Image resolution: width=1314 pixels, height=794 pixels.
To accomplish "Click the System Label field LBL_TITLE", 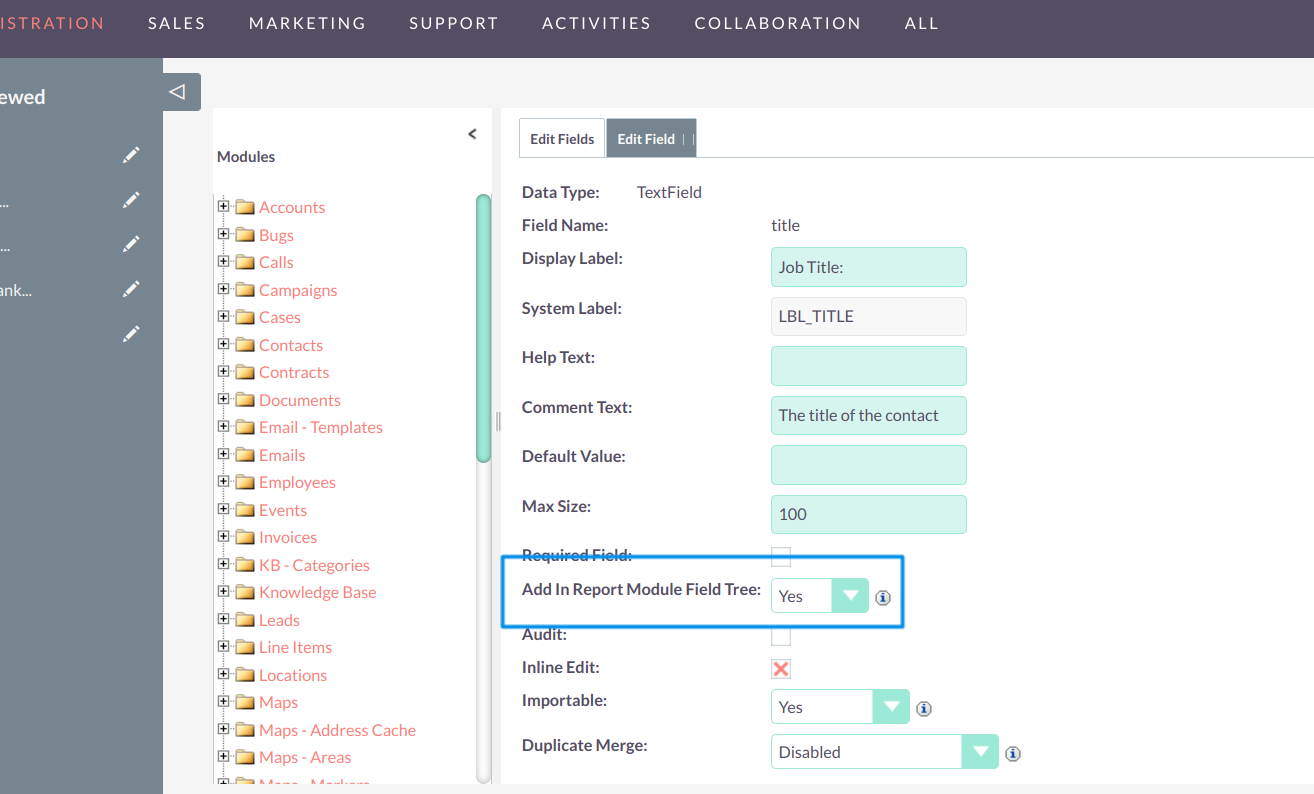I will click(x=869, y=316).
